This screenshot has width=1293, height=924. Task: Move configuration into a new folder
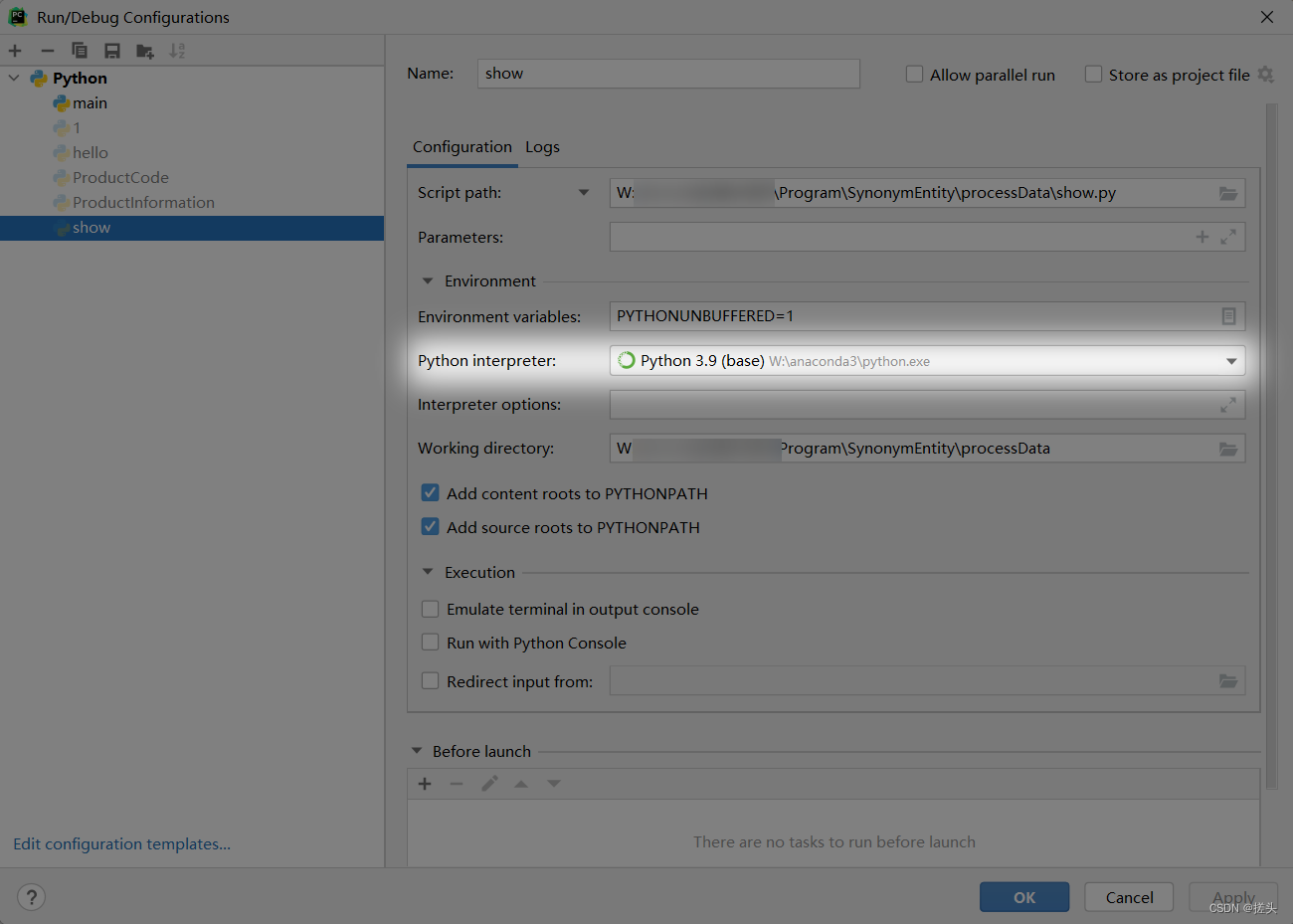[x=143, y=50]
